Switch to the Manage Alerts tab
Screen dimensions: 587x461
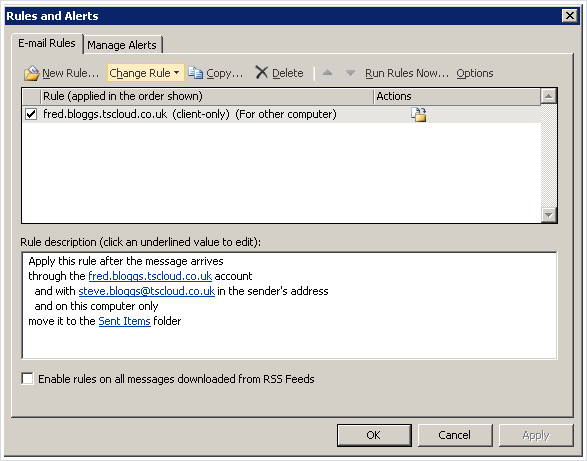click(122, 45)
